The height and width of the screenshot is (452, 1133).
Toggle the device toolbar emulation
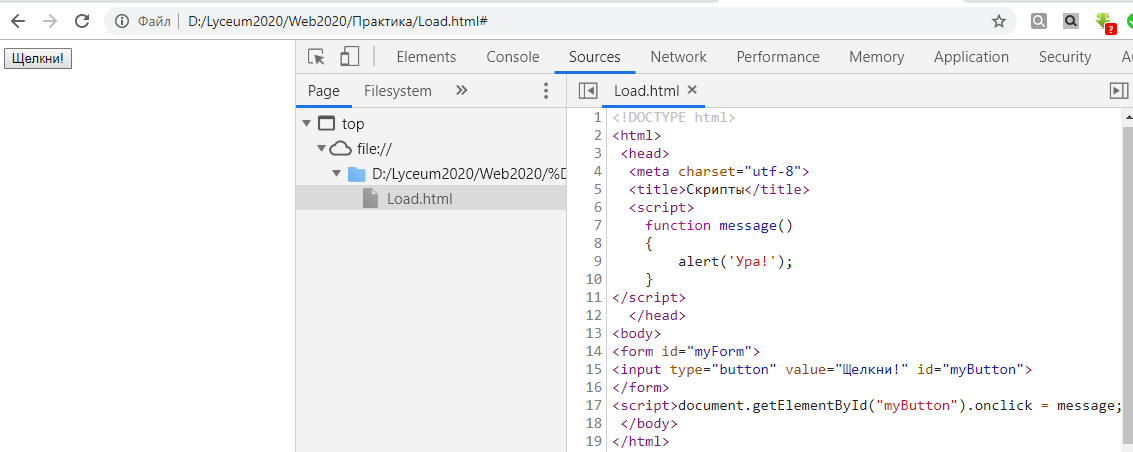(349, 57)
